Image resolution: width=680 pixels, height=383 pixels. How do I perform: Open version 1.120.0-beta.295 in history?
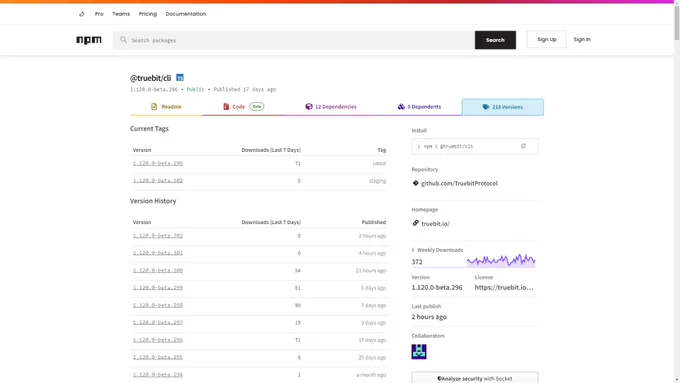coord(158,357)
